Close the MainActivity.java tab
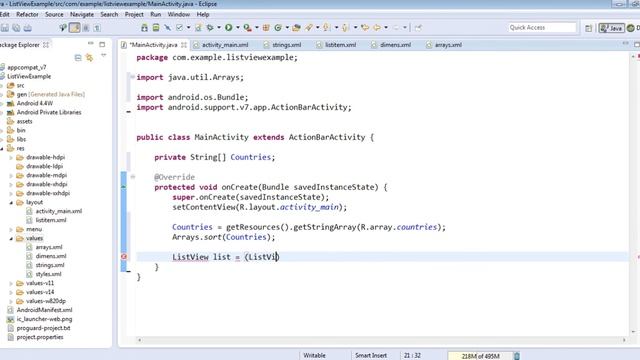 click(184, 45)
